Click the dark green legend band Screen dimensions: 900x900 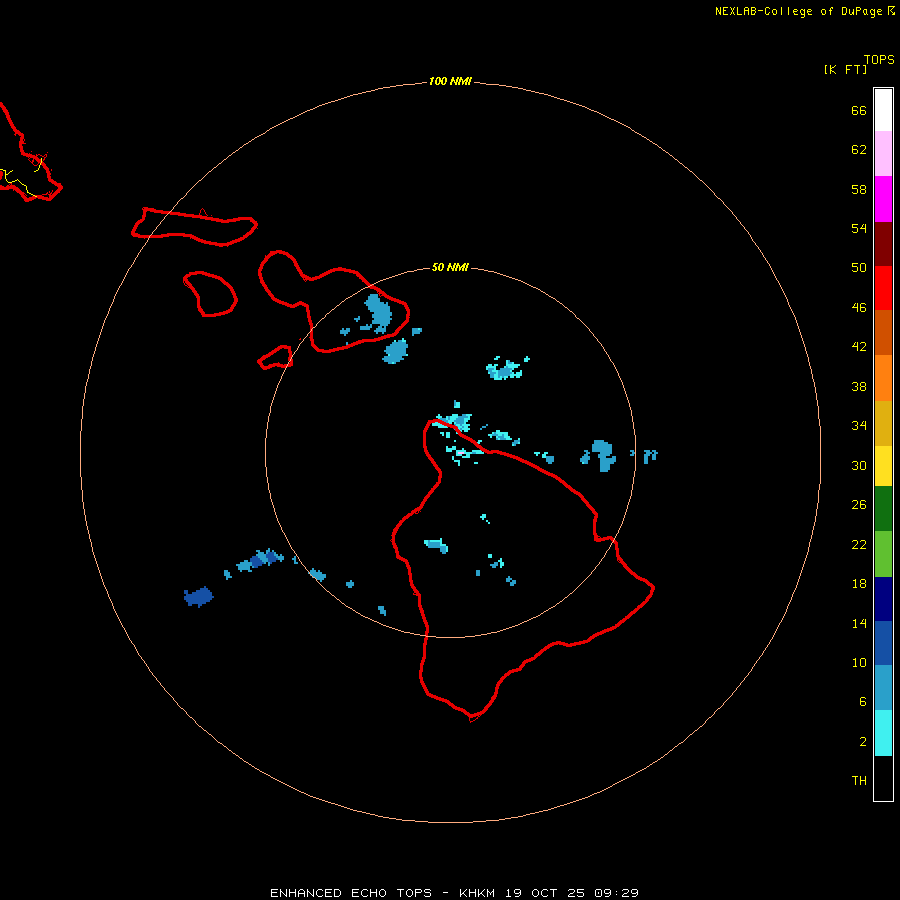(x=883, y=509)
